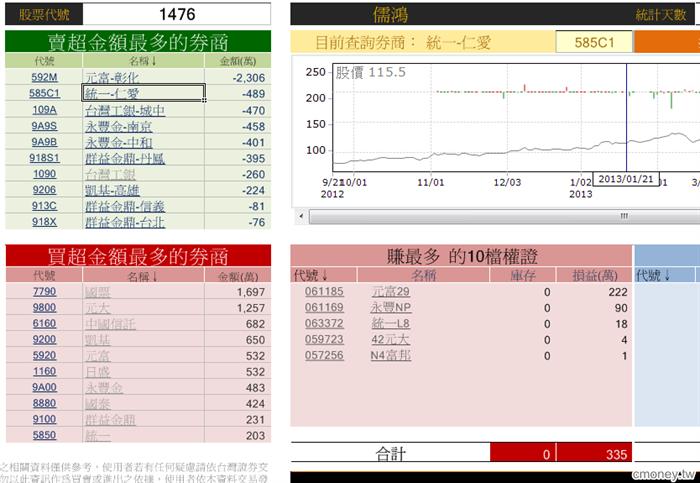Select broker name 永豐金-南京
700x483 pixels.
pos(118,126)
